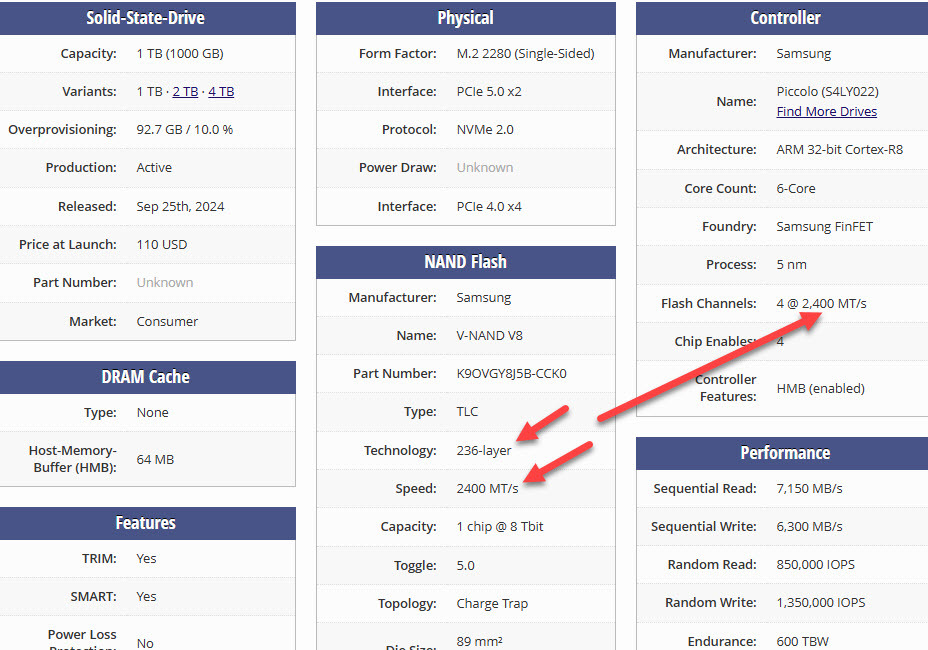Click the 600 TBW endurance value
Image resolution: width=928 pixels, height=650 pixels.
tap(802, 642)
